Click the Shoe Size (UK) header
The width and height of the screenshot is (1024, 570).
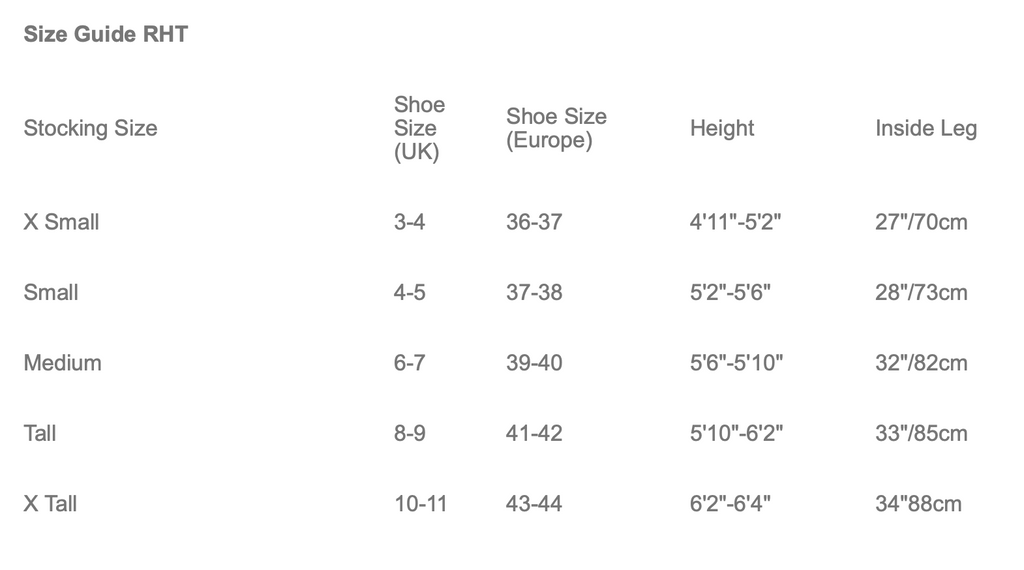[419, 128]
